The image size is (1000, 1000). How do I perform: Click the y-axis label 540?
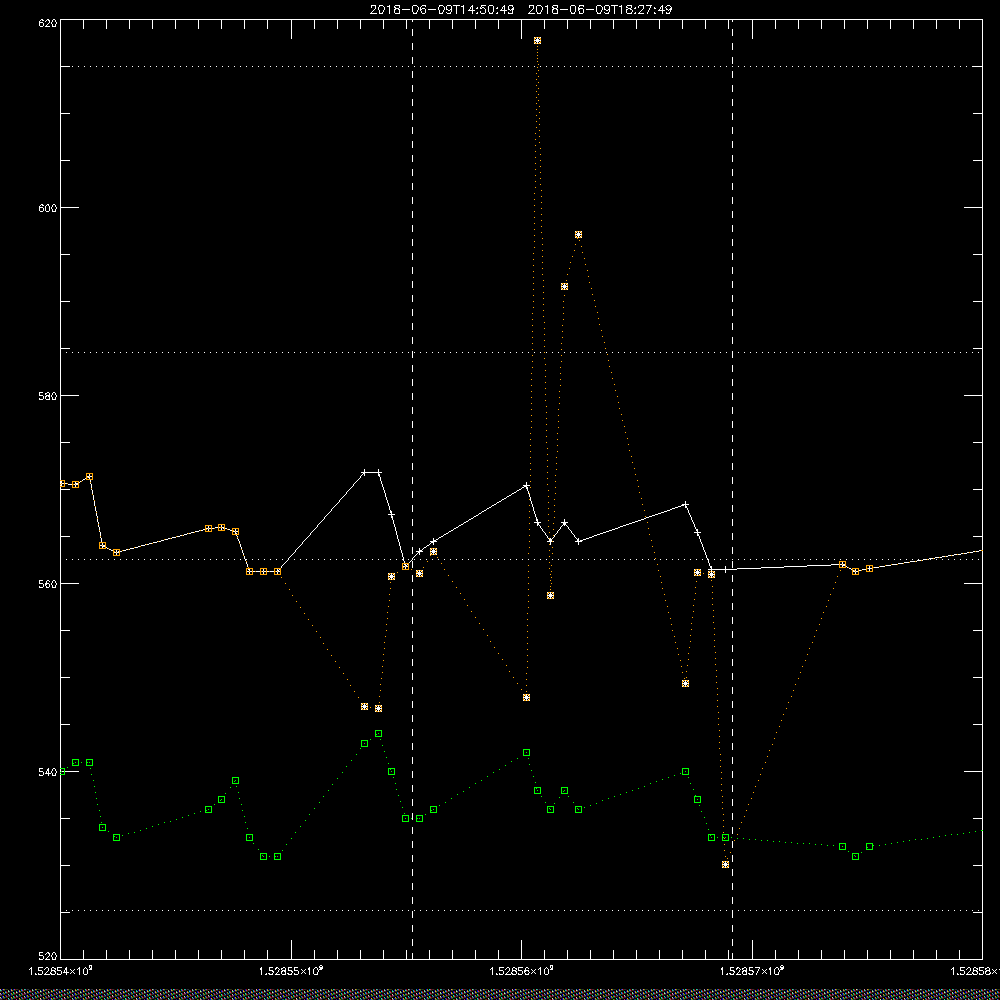(48, 772)
